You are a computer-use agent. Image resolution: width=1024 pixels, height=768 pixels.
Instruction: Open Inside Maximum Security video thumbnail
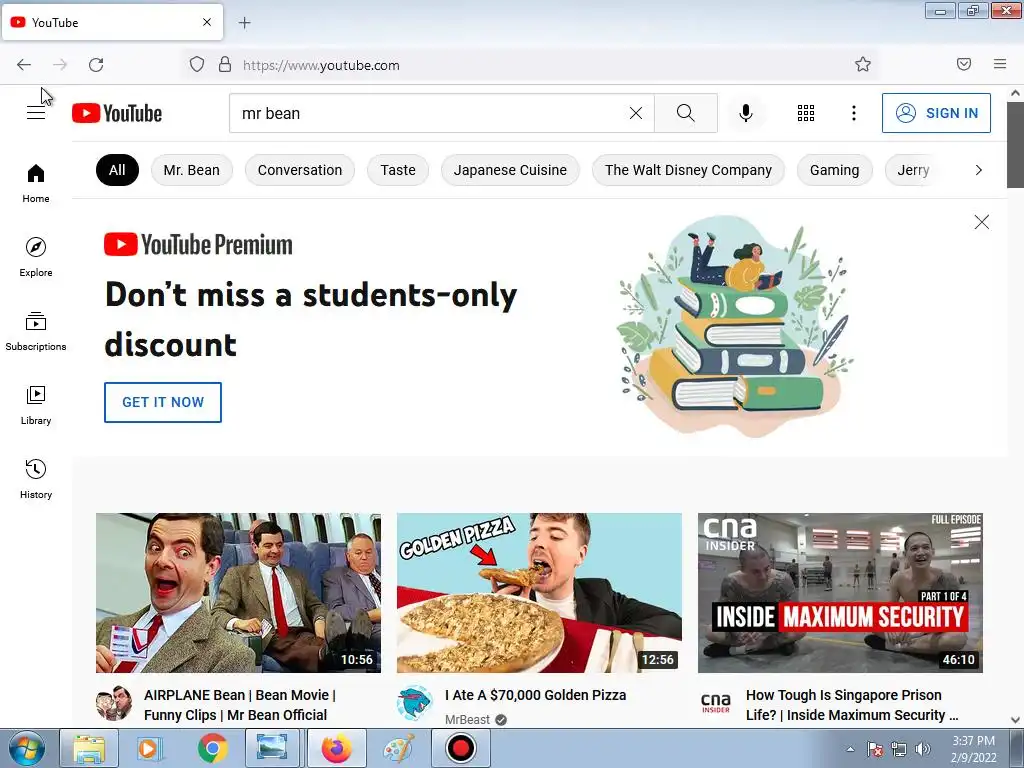(840, 593)
